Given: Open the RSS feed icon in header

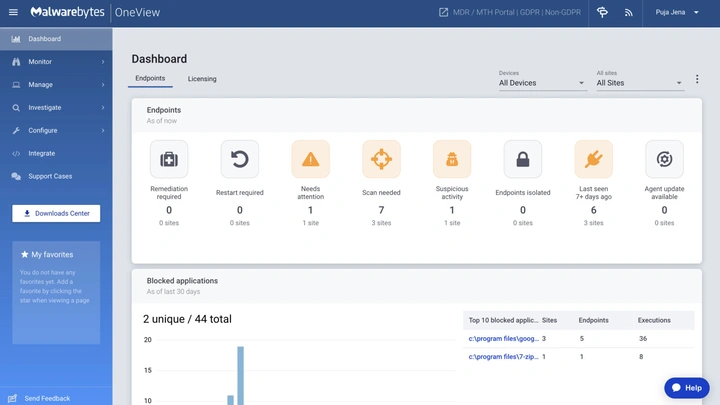Looking at the screenshot, I should click(x=629, y=13).
